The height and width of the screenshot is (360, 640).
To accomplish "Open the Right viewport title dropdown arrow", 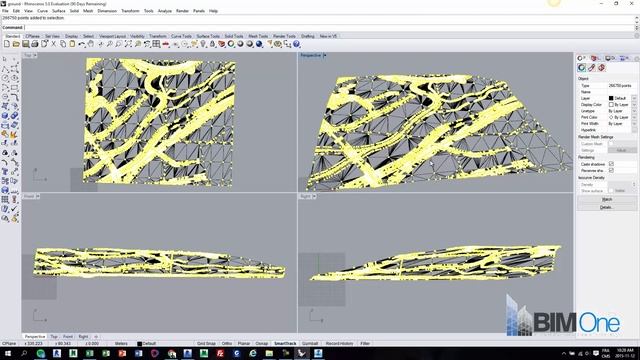I will [314, 196].
